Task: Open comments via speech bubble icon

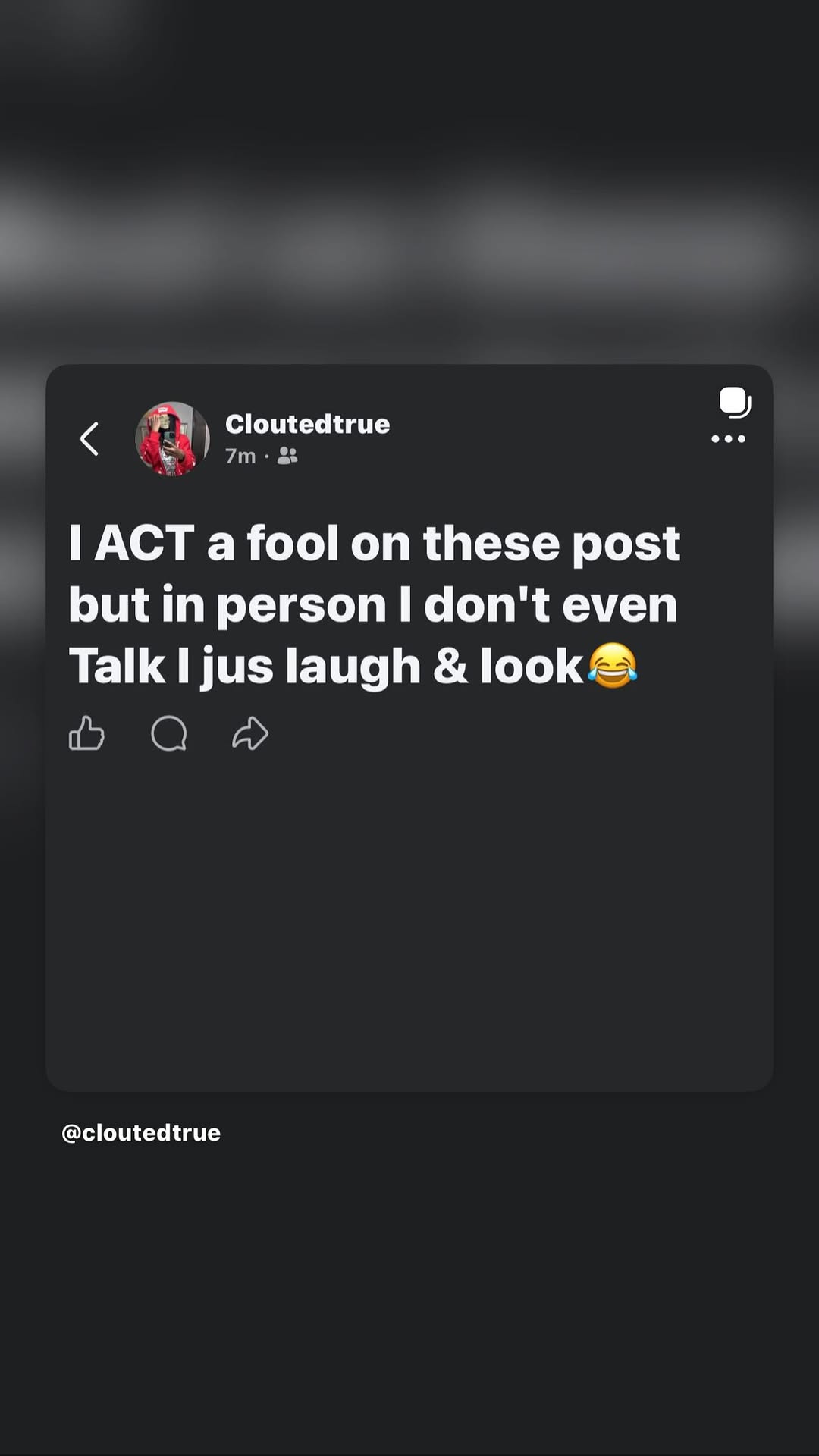Action: pos(168,733)
